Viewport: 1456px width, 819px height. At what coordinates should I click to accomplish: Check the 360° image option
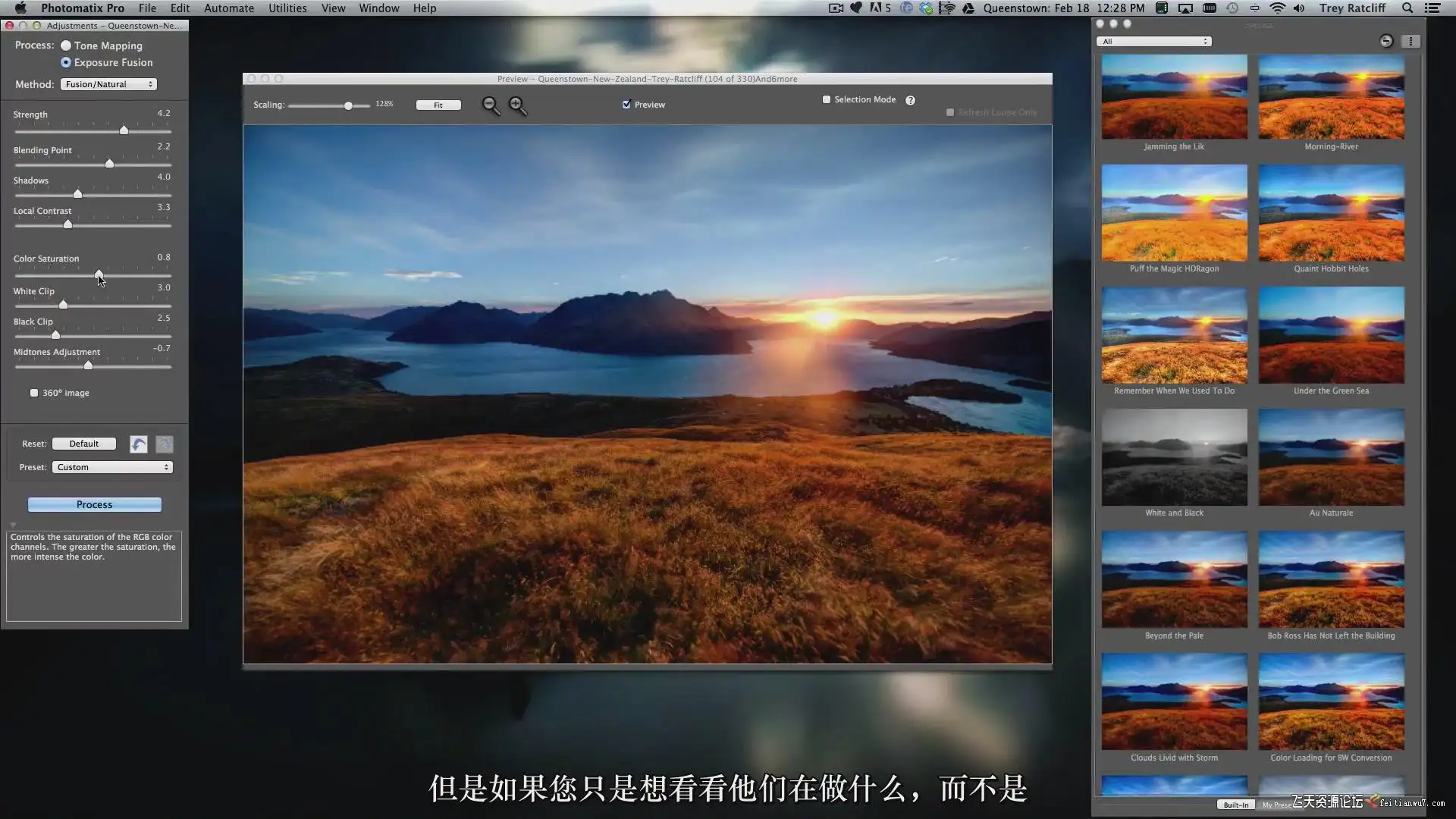click(x=34, y=393)
